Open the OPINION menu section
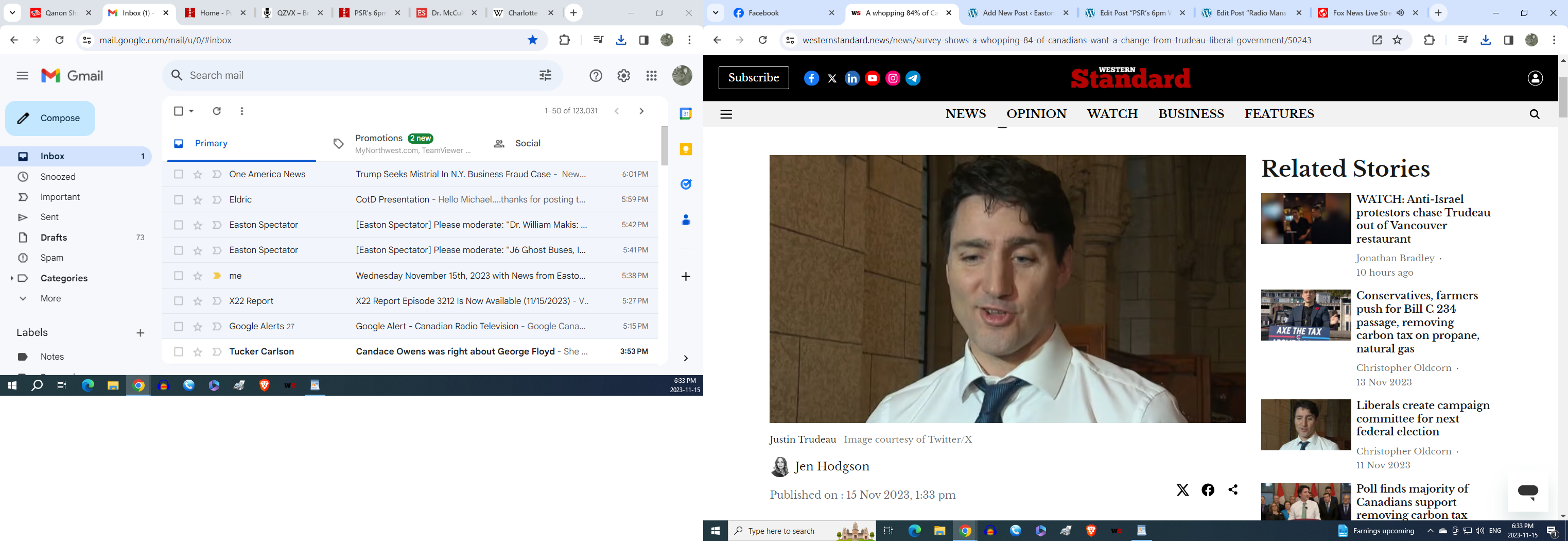 pyautogui.click(x=1036, y=114)
